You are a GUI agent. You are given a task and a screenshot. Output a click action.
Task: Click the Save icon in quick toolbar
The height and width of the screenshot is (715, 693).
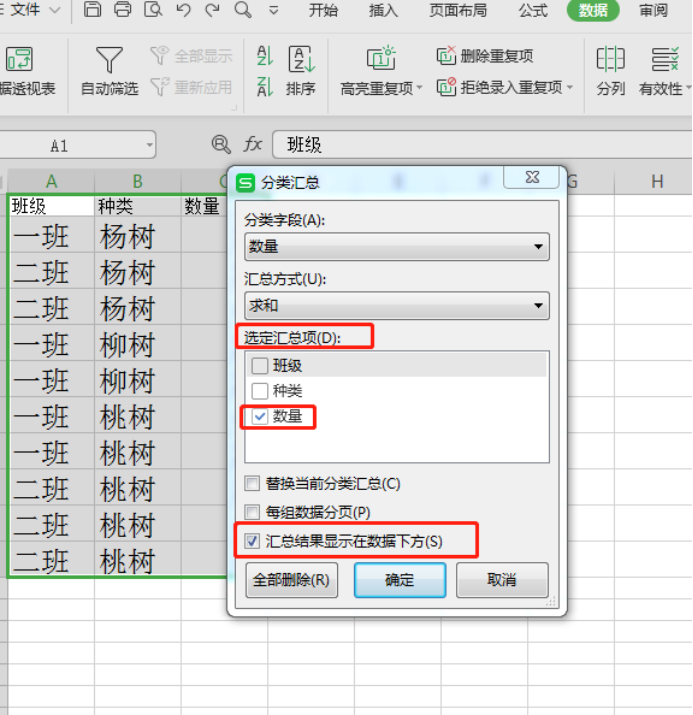(x=92, y=9)
